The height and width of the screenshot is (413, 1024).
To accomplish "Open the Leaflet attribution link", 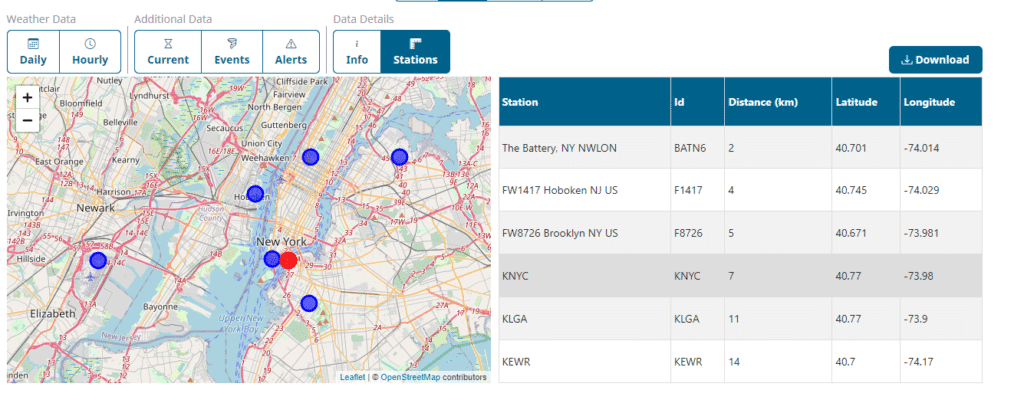I will click(352, 377).
